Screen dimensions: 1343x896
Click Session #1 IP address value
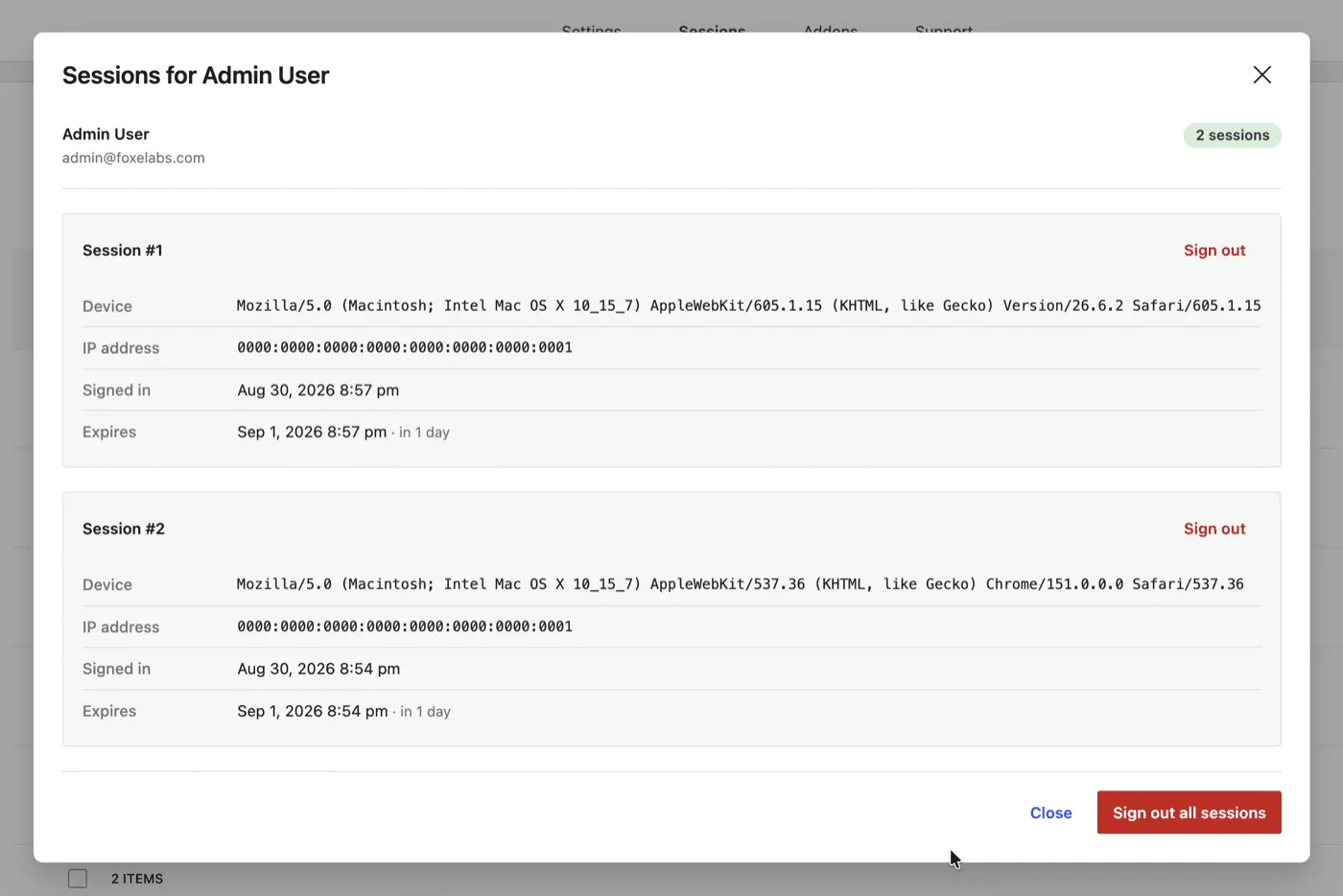click(405, 347)
